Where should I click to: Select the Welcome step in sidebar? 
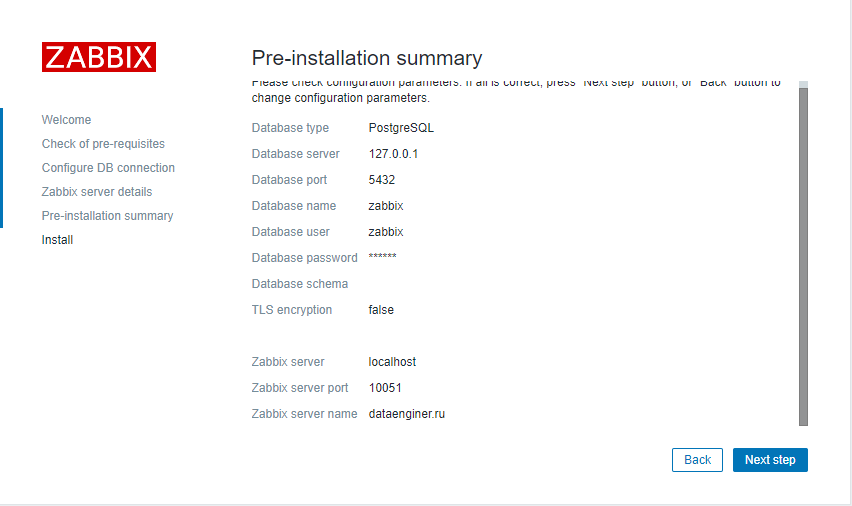(66, 120)
